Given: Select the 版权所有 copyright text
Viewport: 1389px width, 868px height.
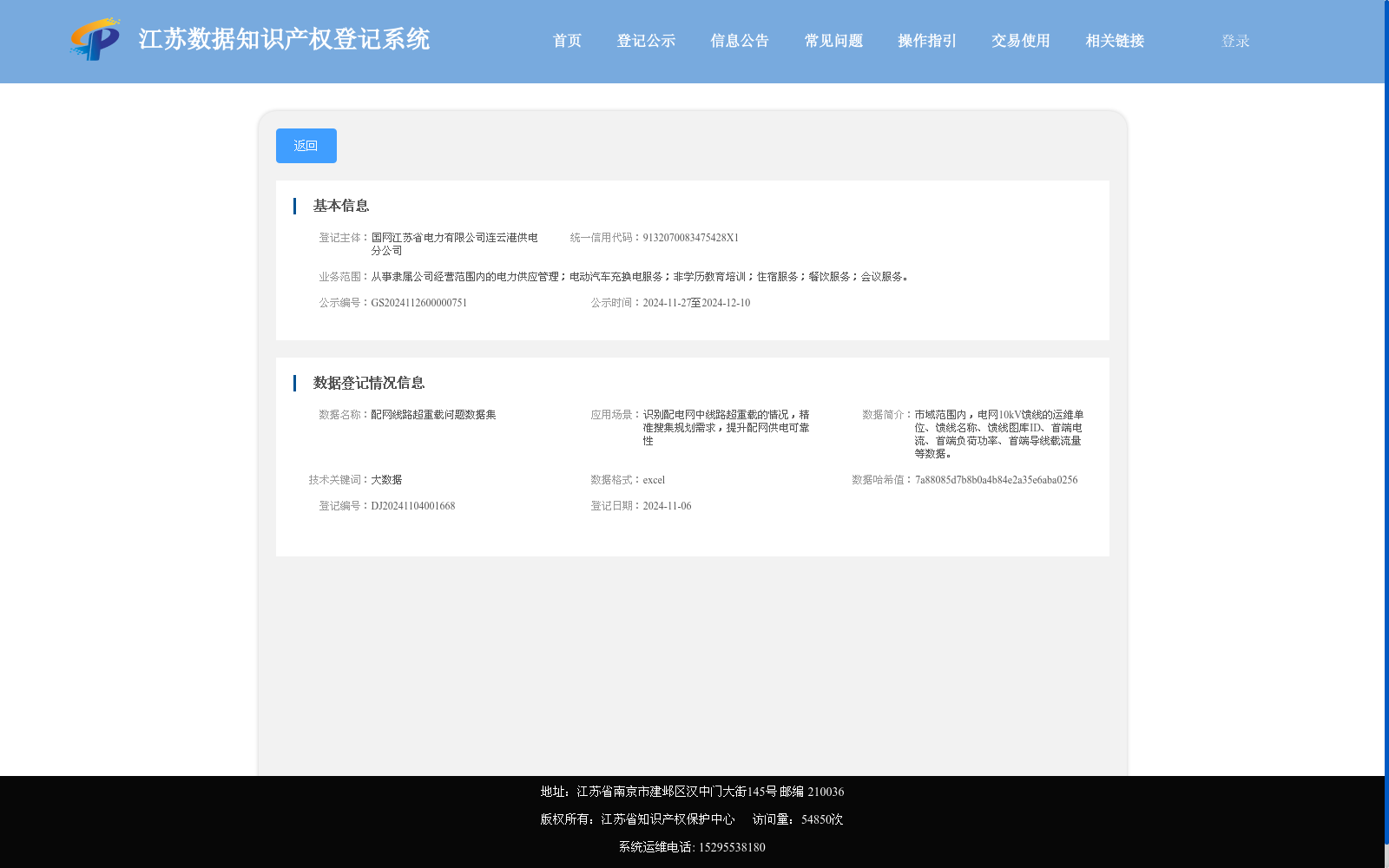Looking at the screenshot, I should 637,819.
